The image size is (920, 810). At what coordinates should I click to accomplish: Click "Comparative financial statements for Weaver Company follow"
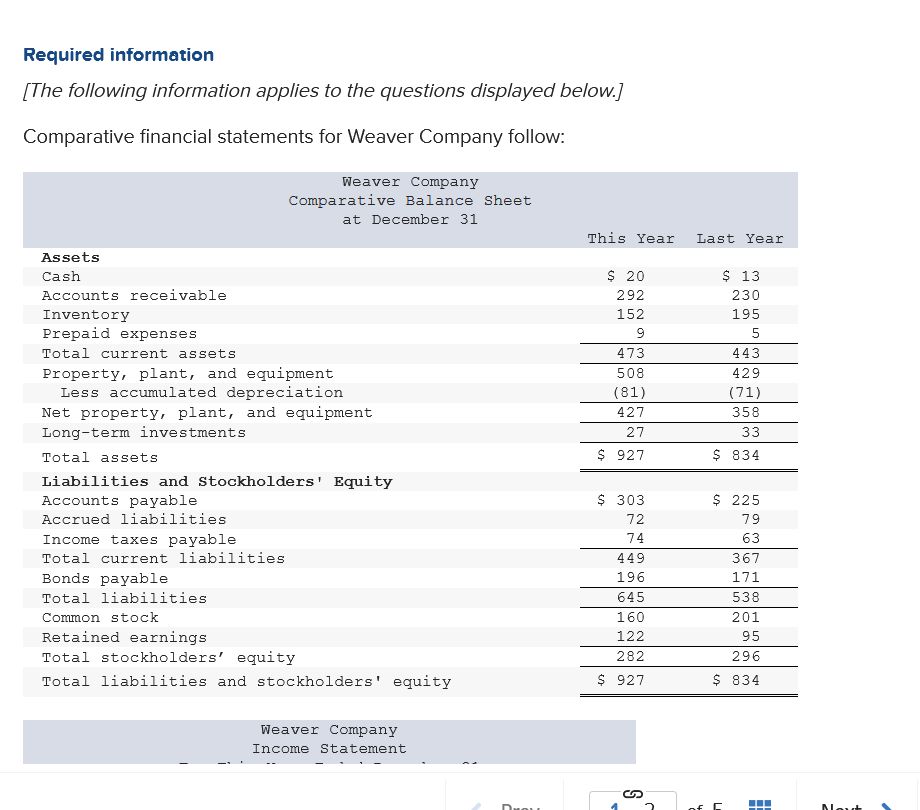pyautogui.click(x=294, y=136)
